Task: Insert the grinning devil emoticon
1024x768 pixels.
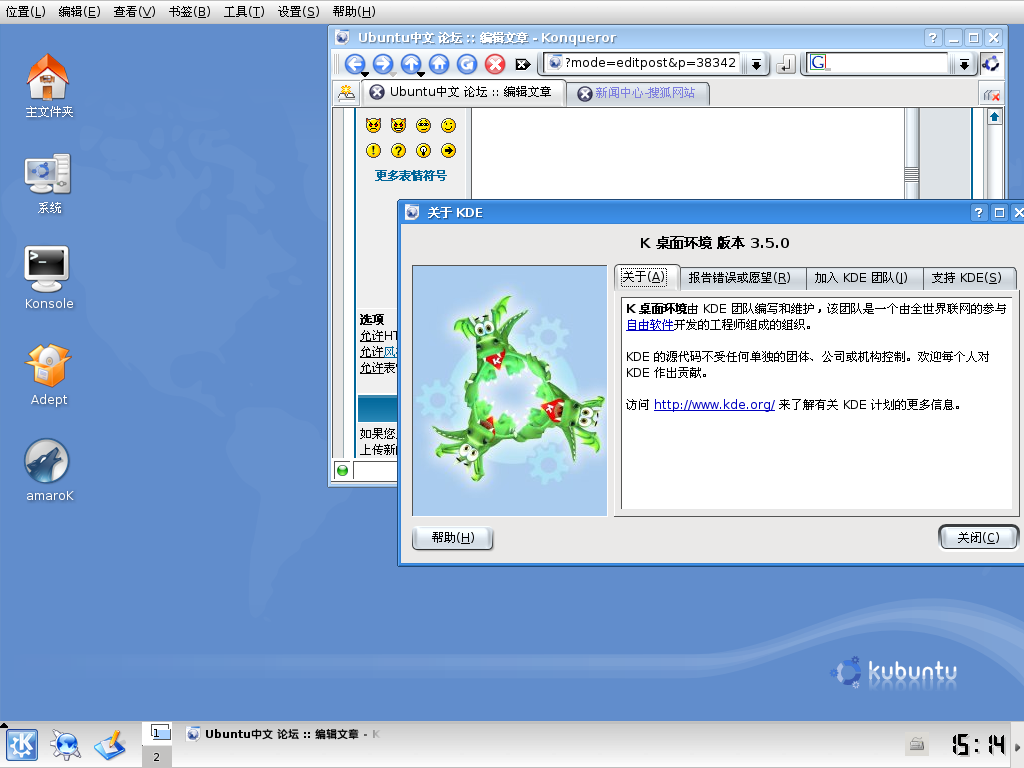Action: coord(398,125)
